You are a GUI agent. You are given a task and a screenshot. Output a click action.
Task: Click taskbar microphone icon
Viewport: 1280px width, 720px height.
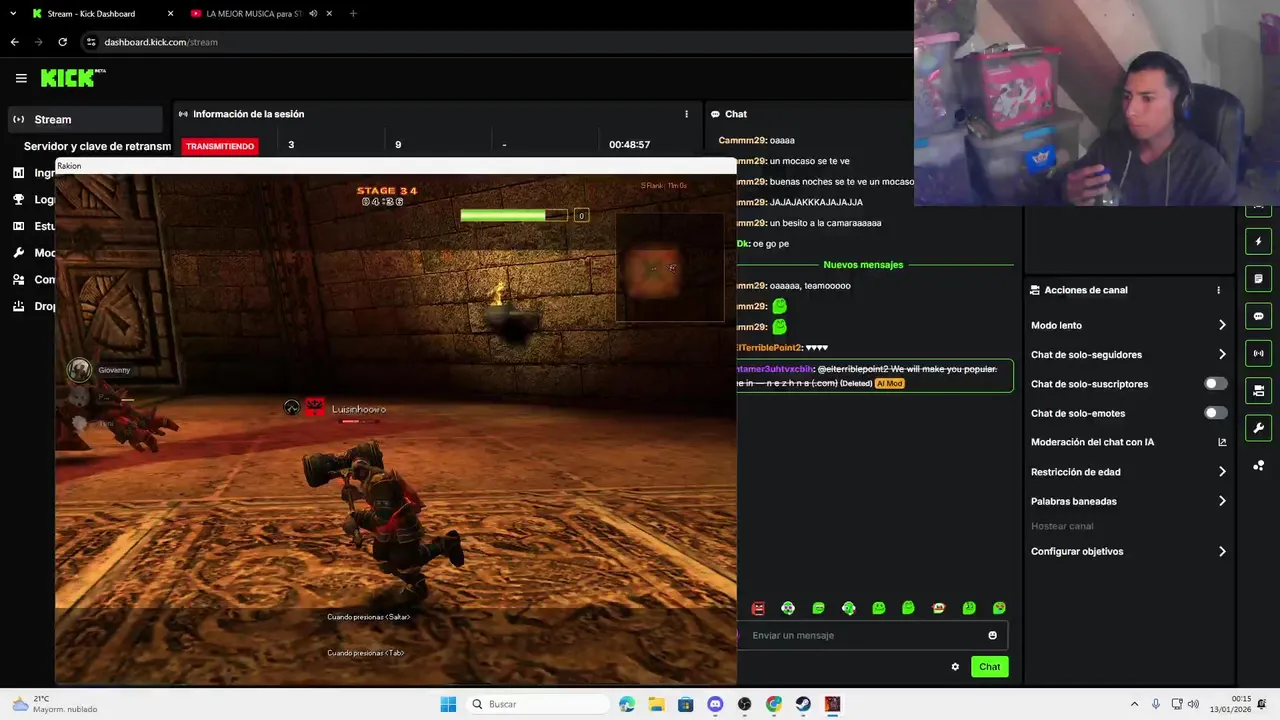1156,704
